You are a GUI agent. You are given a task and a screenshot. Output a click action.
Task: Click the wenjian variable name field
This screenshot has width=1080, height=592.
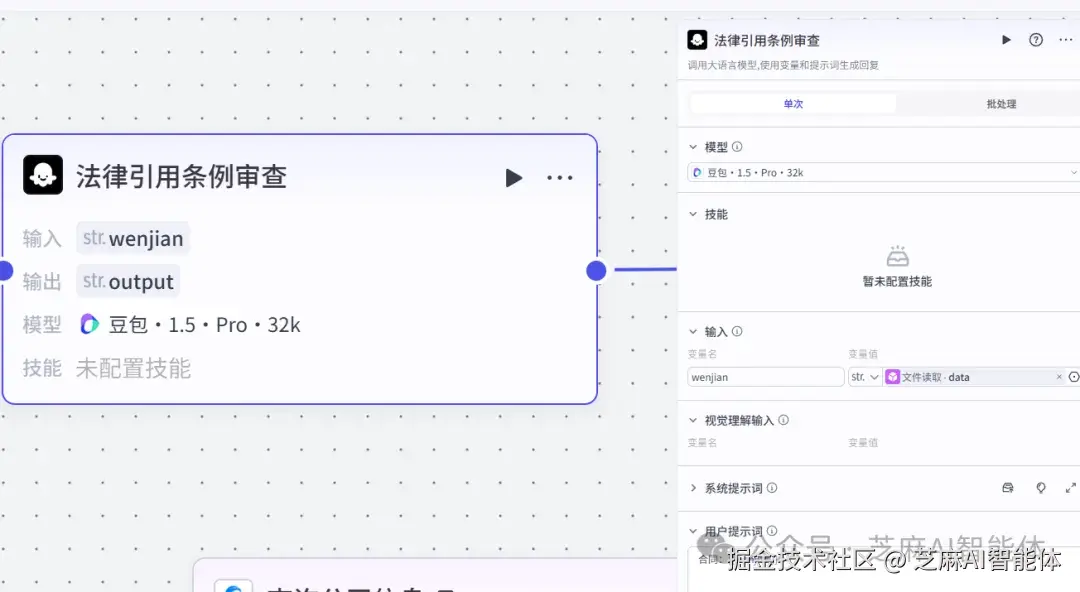coord(765,377)
